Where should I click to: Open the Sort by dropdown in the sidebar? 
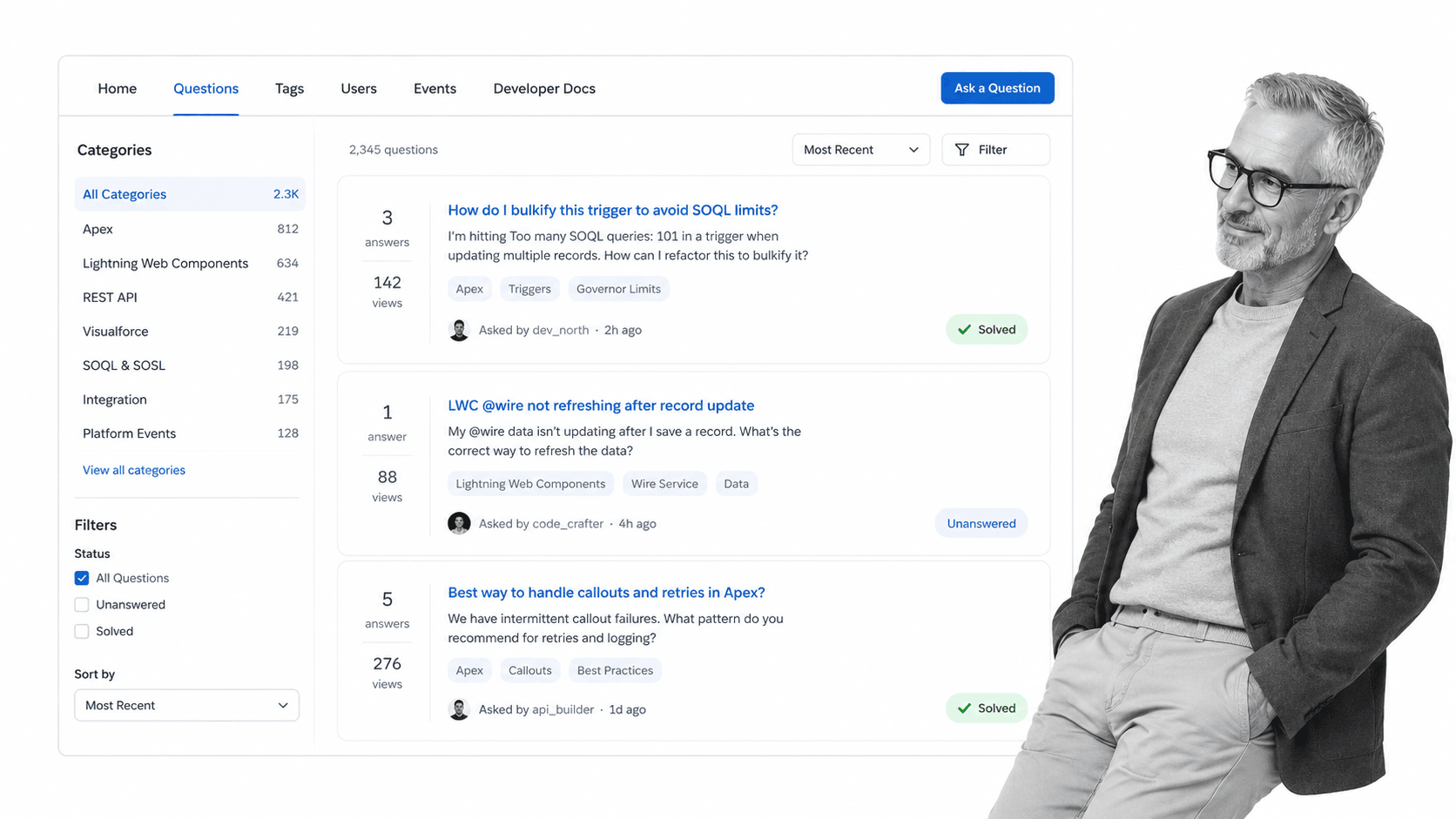pos(186,705)
